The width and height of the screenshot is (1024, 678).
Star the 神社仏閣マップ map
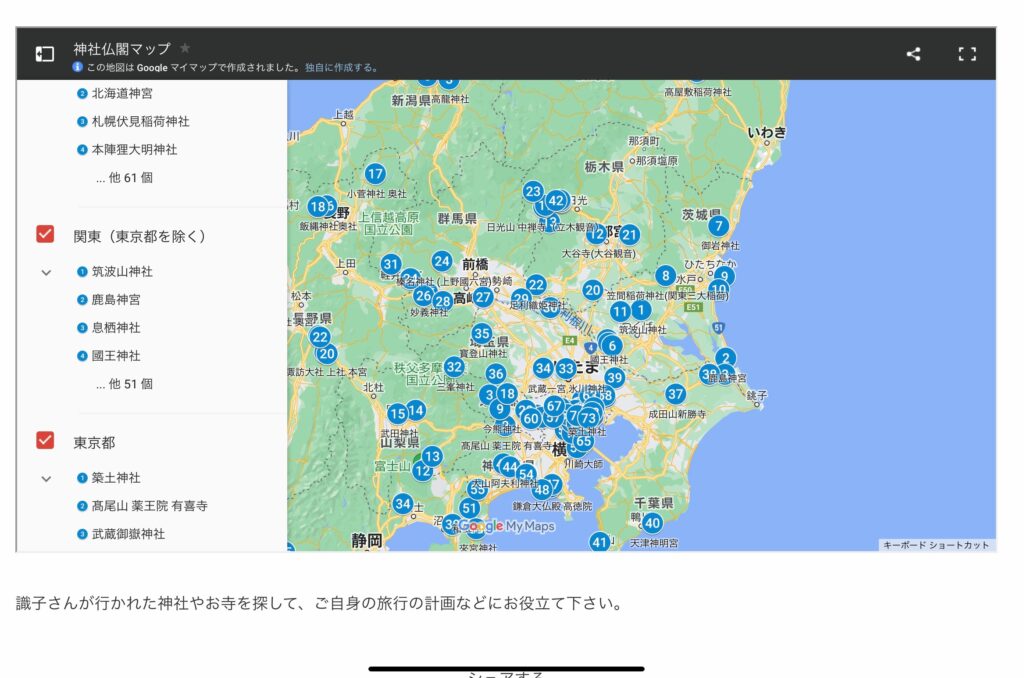pos(185,48)
